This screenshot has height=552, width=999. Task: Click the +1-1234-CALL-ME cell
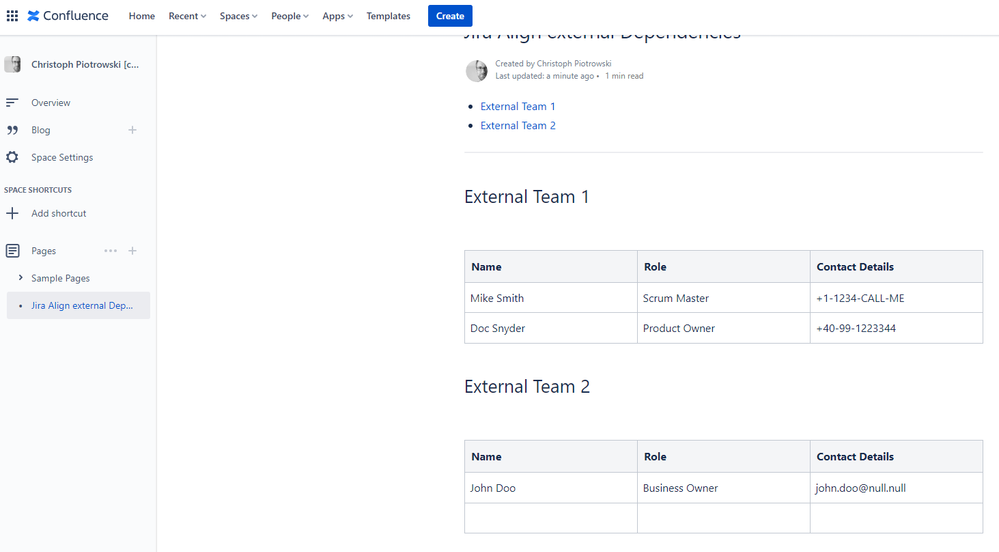896,298
